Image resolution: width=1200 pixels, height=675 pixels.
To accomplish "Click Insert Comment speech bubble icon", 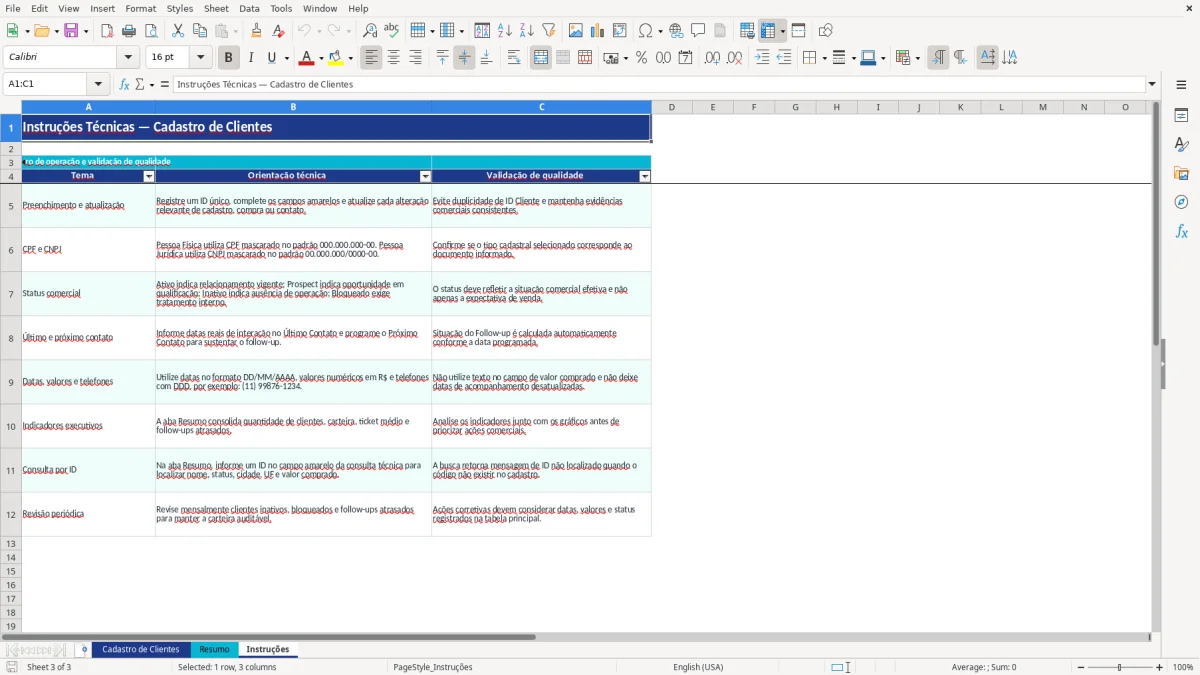I will [x=698, y=31].
